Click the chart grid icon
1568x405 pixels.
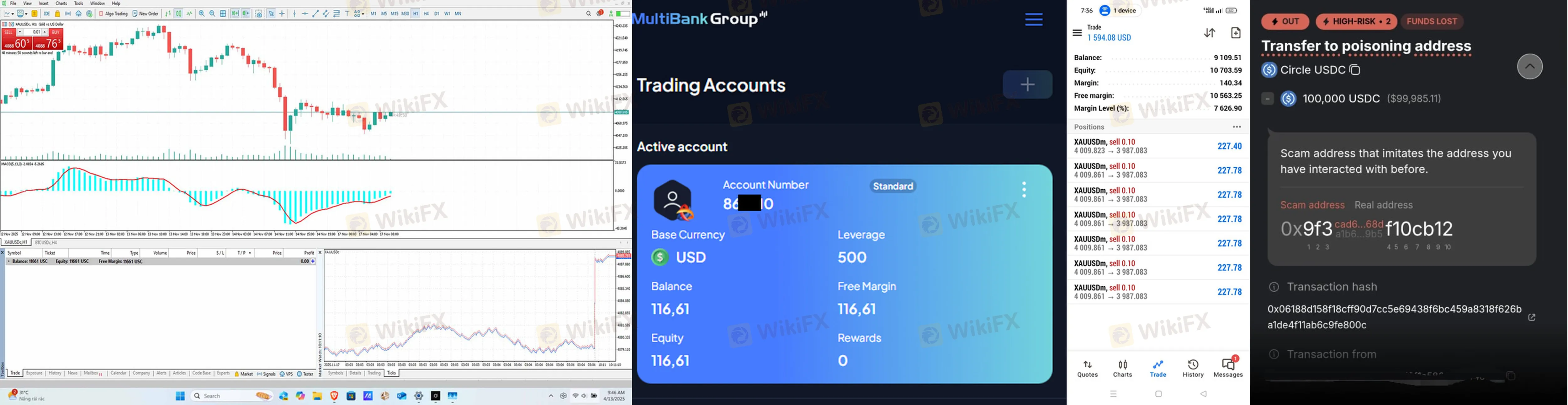pos(223,13)
